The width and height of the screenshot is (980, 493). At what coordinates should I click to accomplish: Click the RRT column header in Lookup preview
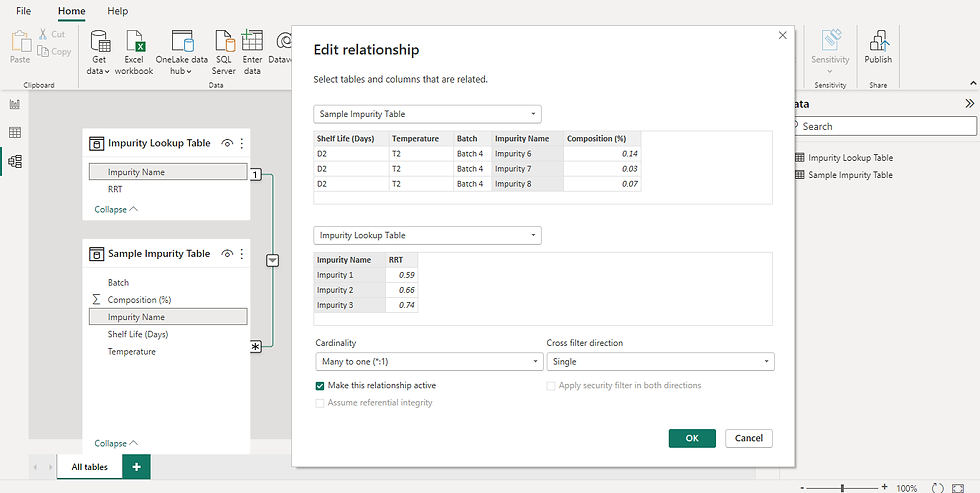click(401, 260)
